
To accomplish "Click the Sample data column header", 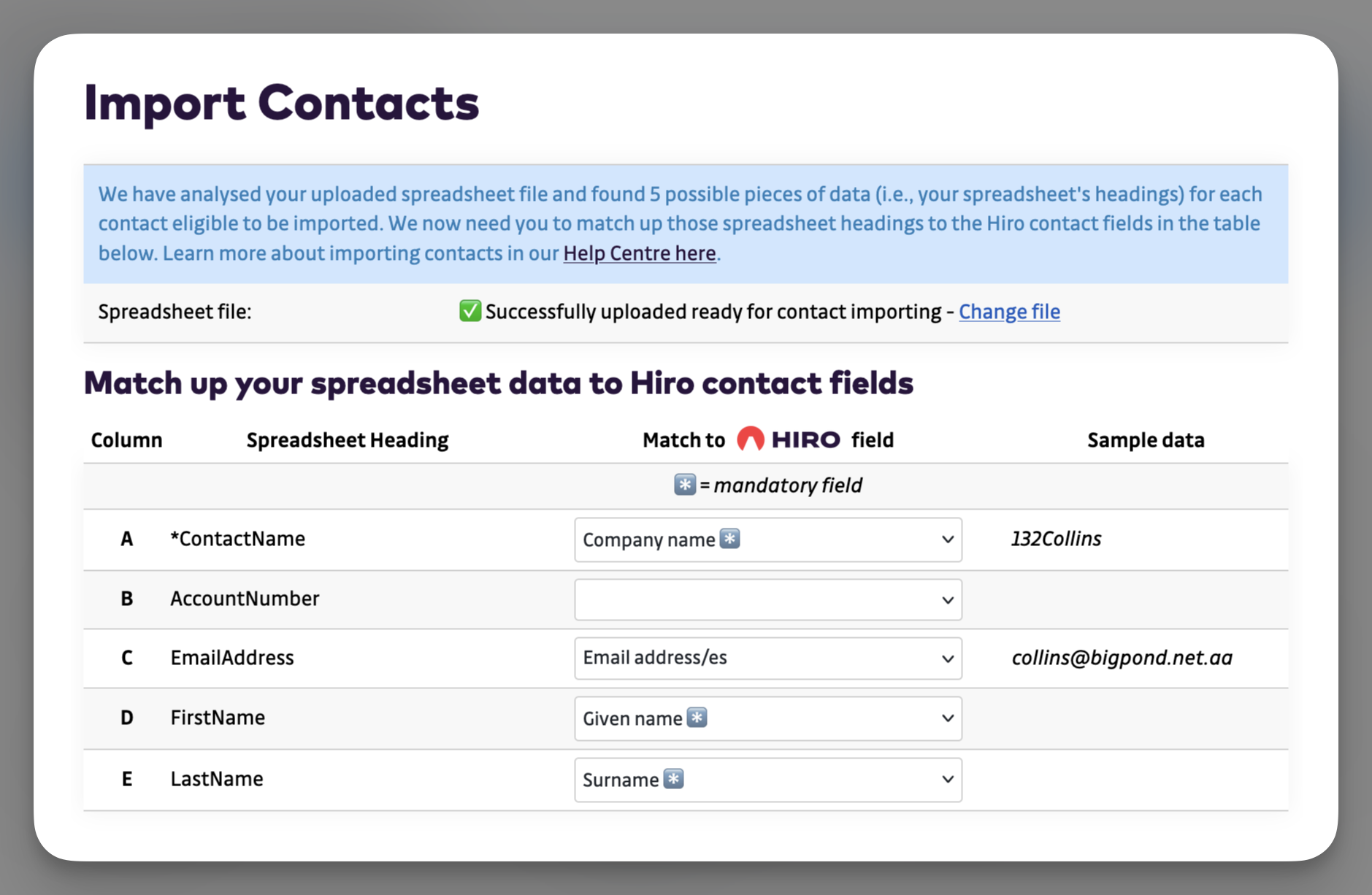I will 1145,440.
